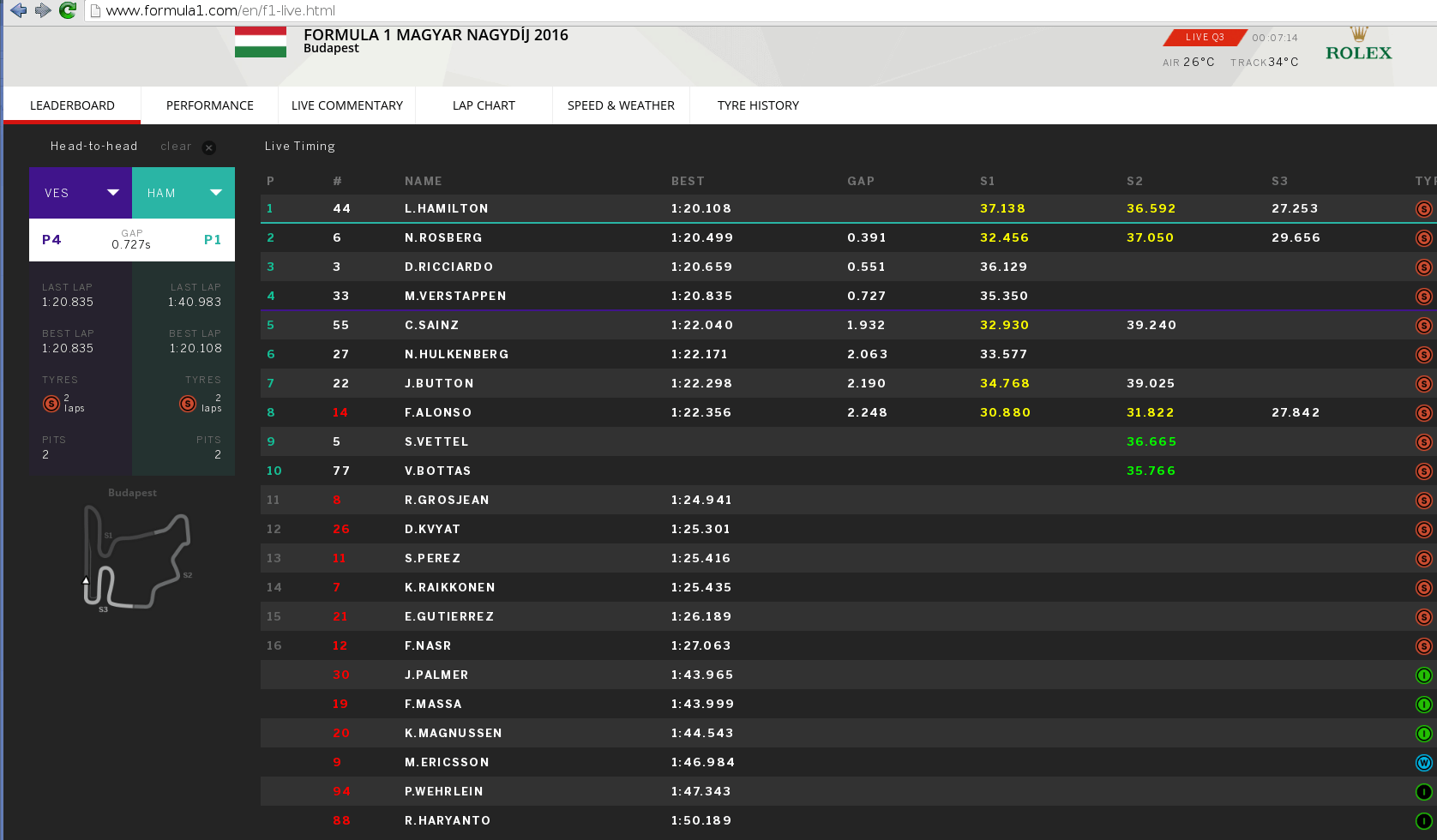Click the Budapest circuit map
1437x840 pixels.
(135, 559)
